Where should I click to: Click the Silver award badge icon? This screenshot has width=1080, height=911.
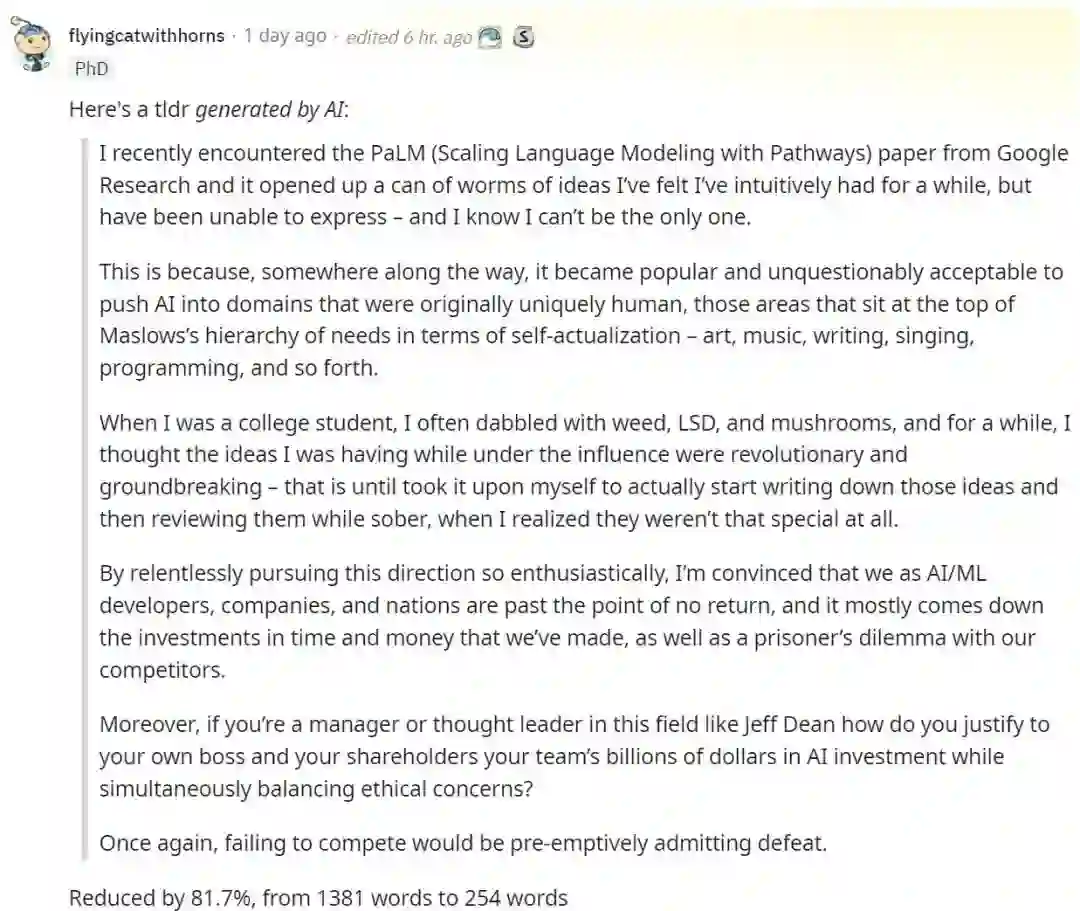click(x=523, y=37)
